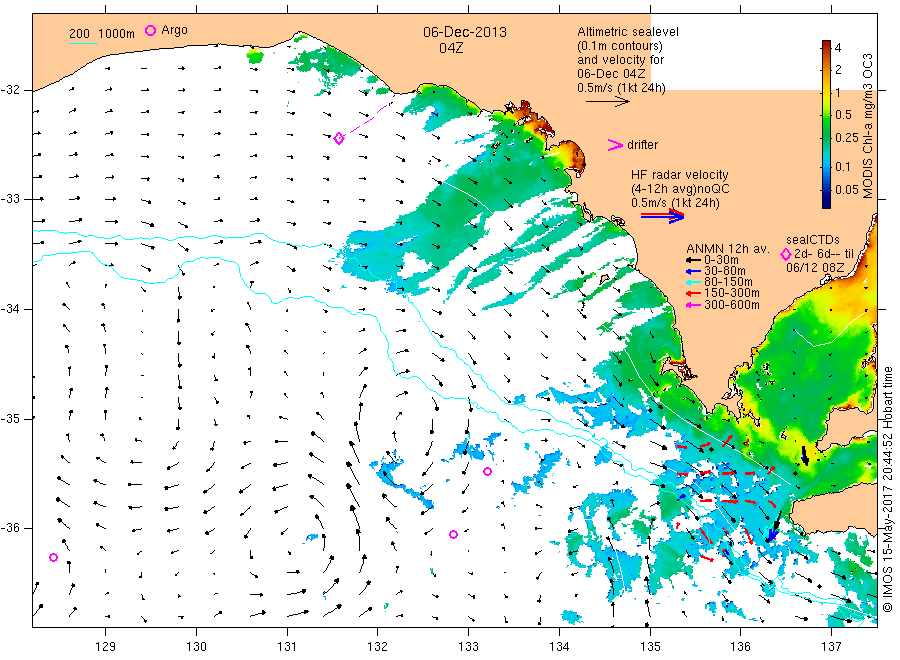Viewport: 900px width, 660px height.
Task: Select the Argo float marker near 133.2E 35.5S
Action: pos(487,472)
